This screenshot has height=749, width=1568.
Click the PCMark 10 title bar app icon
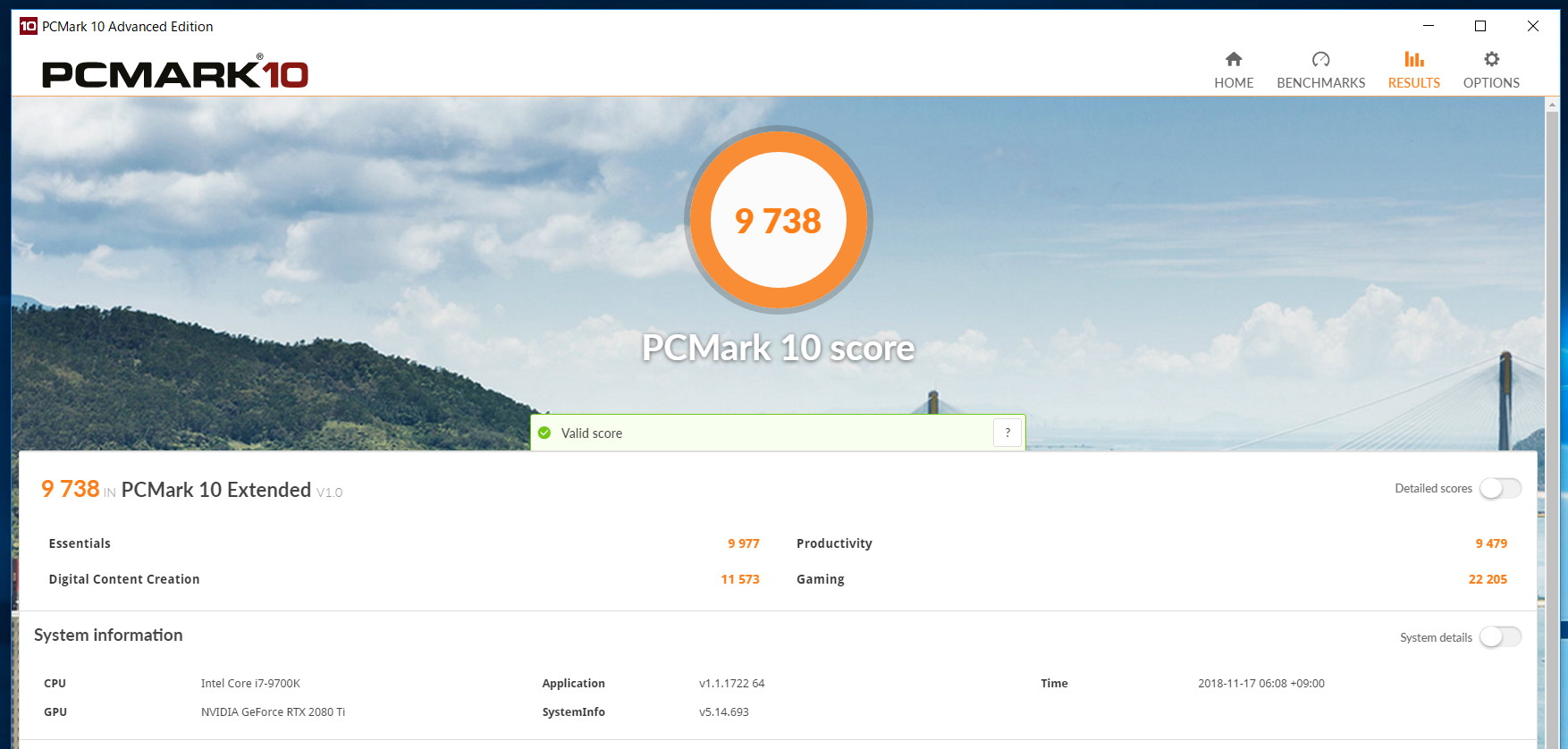tap(29, 26)
